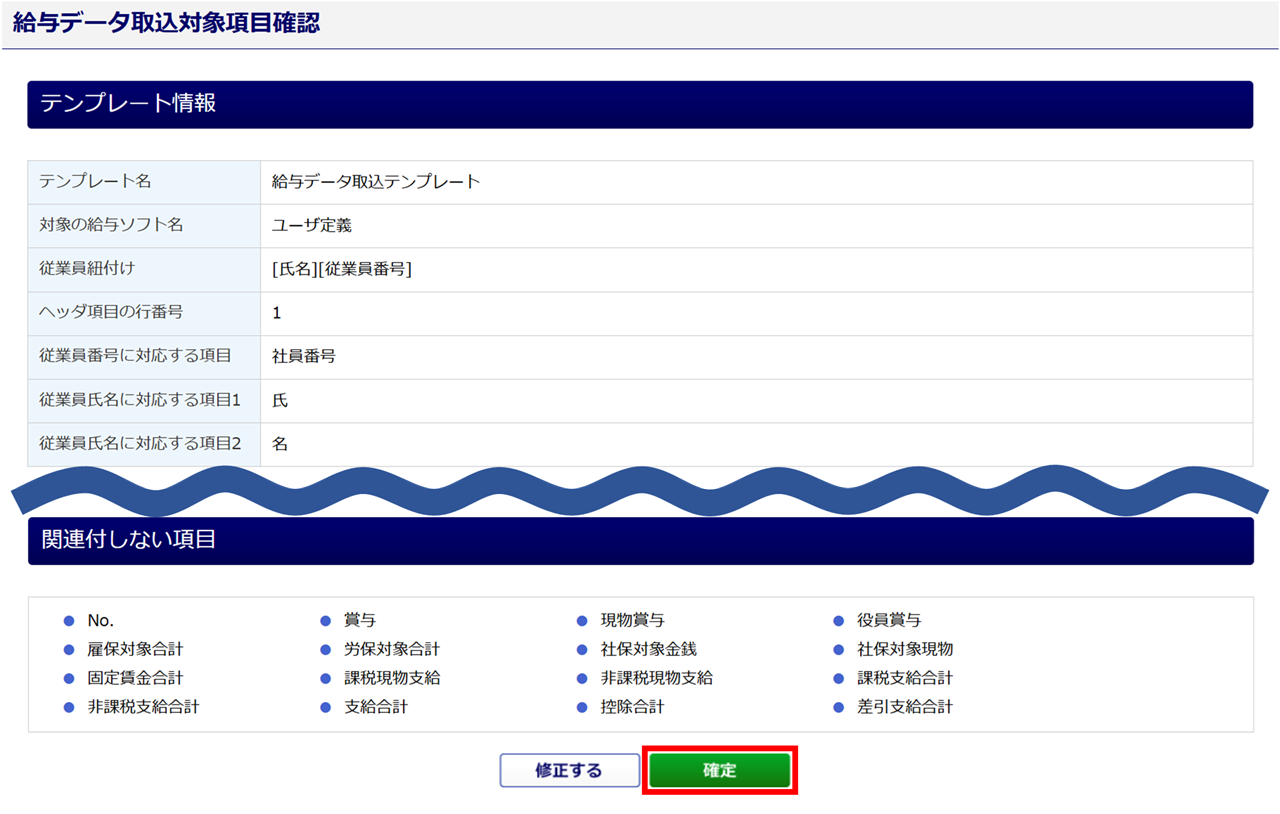Click the ユーザ定義 software name value

(x=312, y=226)
